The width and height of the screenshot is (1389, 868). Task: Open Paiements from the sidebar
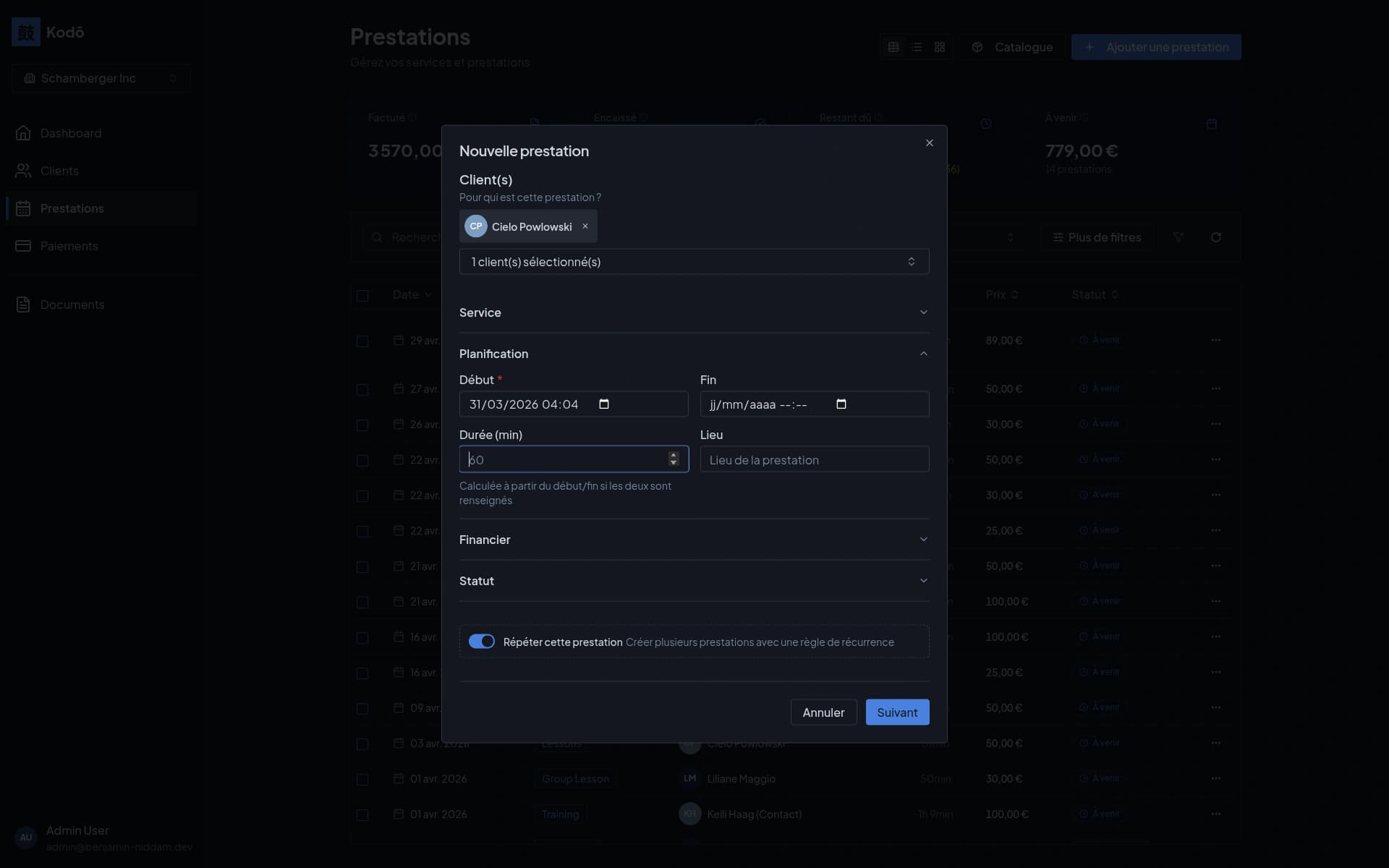click(x=69, y=246)
